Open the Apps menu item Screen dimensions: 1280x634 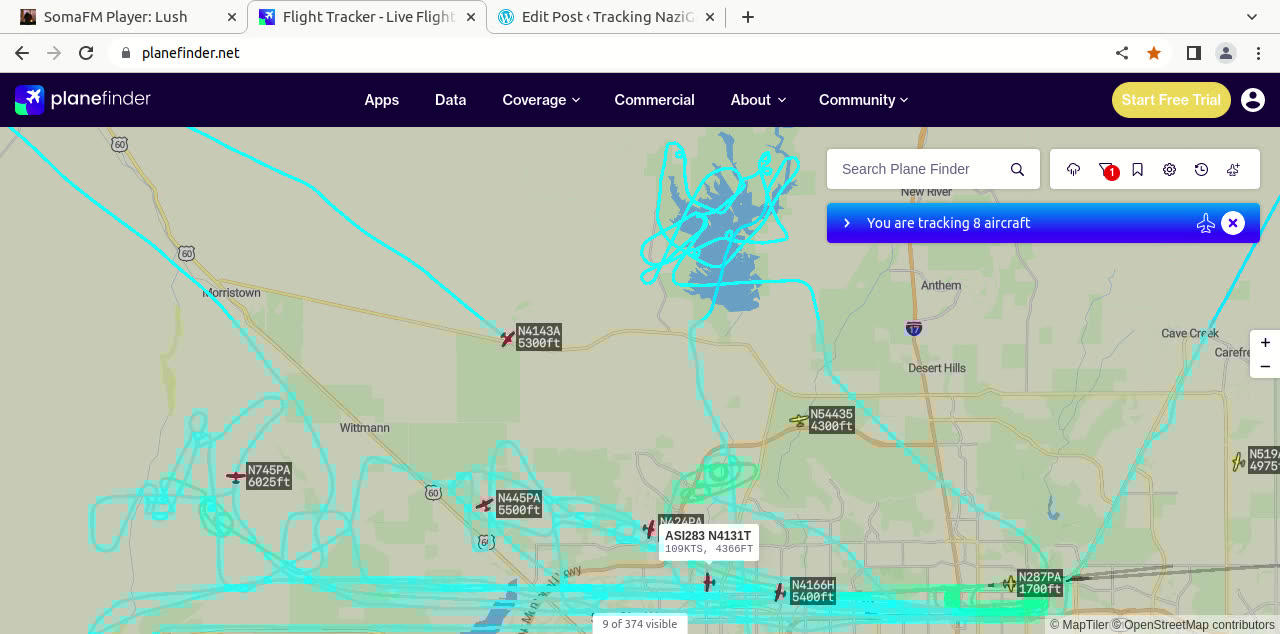pyautogui.click(x=381, y=100)
